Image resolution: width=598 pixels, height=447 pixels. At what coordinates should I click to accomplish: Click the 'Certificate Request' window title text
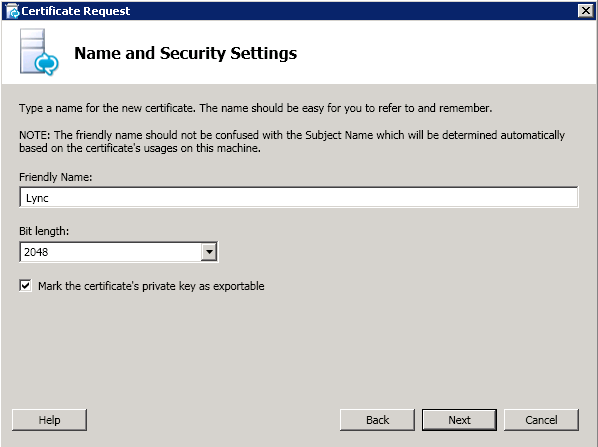[76, 11]
